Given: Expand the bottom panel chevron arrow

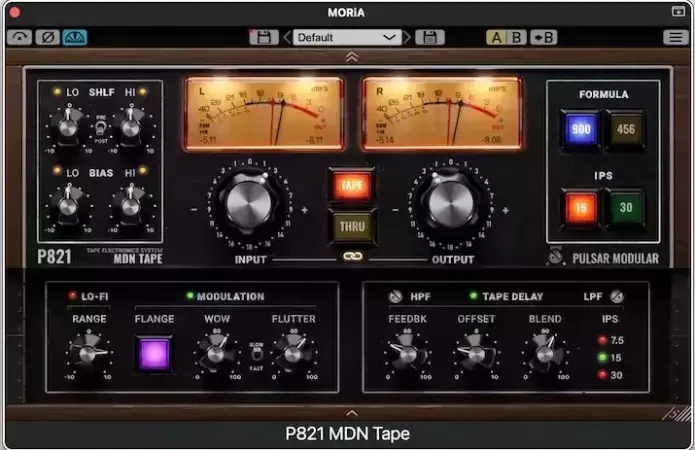Looking at the screenshot, I should [x=351, y=411].
